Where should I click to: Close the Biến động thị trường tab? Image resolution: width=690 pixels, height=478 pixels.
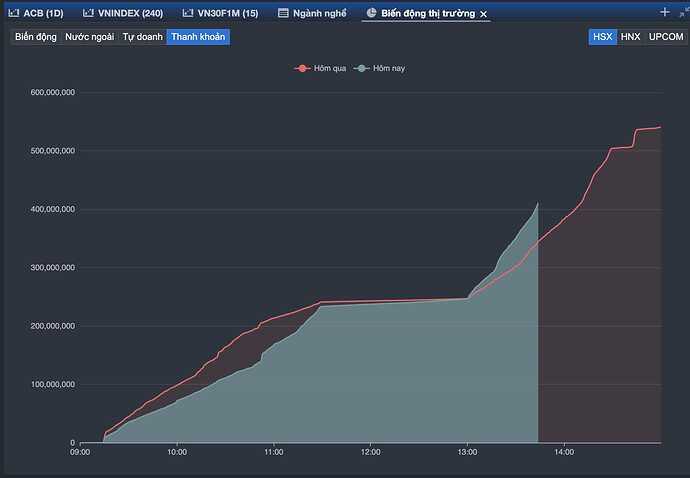point(484,14)
